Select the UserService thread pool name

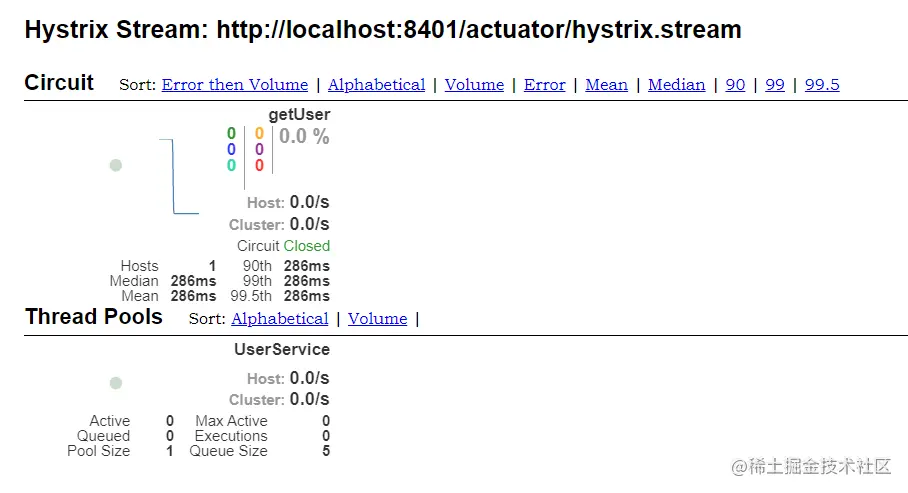click(x=282, y=349)
